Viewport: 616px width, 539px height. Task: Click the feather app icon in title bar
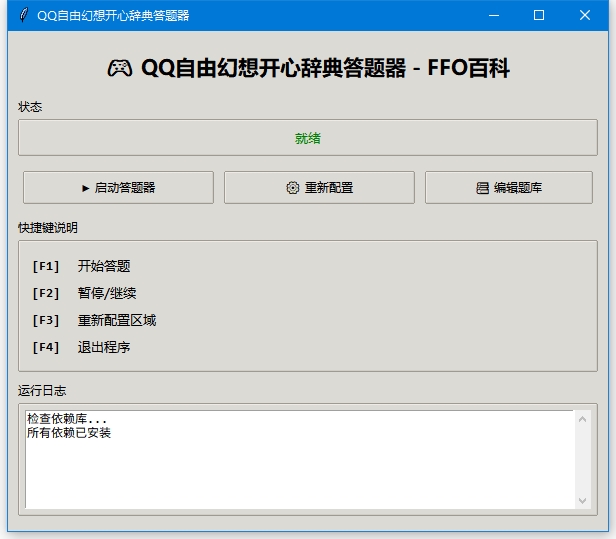(x=24, y=15)
